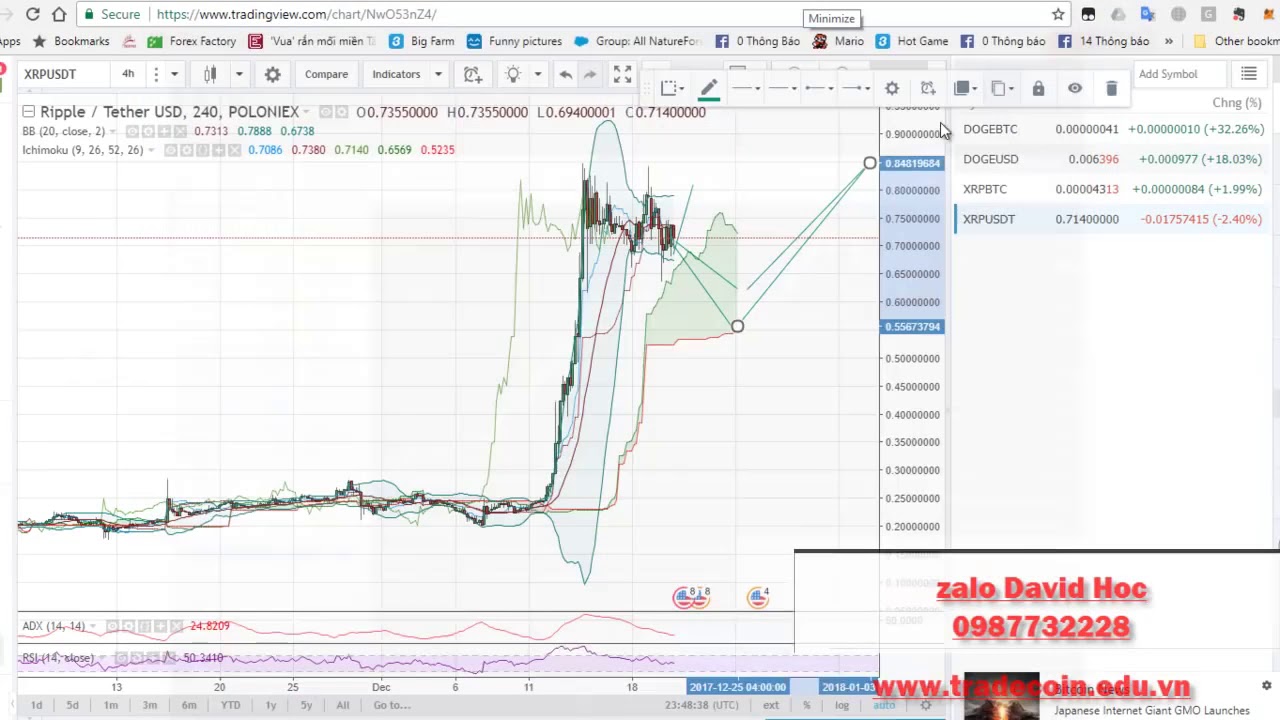Add alert on drawing from floating toolbar

tap(928, 88)
